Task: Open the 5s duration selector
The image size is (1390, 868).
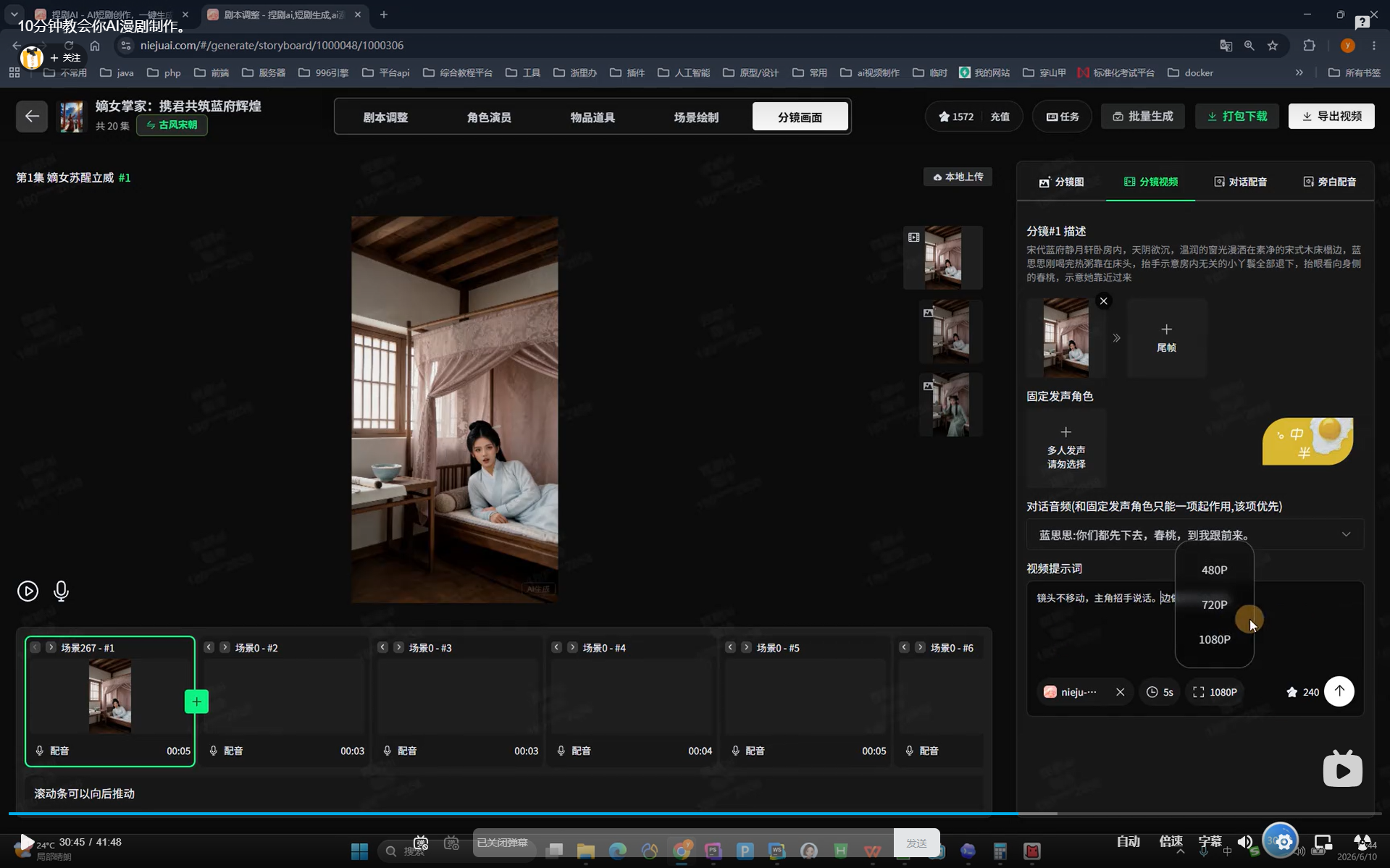Action: pyautogui.click(x=1160, y=692)
